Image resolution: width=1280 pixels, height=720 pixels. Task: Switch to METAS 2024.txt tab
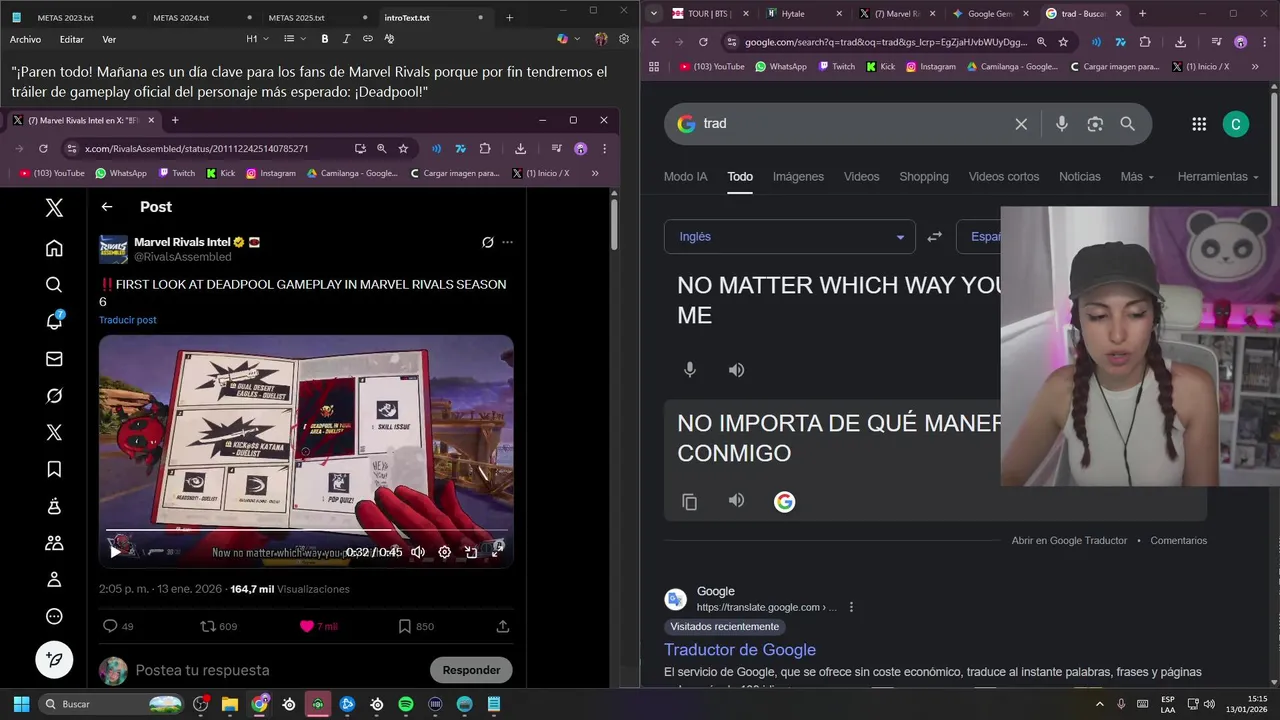click(181, 17)
